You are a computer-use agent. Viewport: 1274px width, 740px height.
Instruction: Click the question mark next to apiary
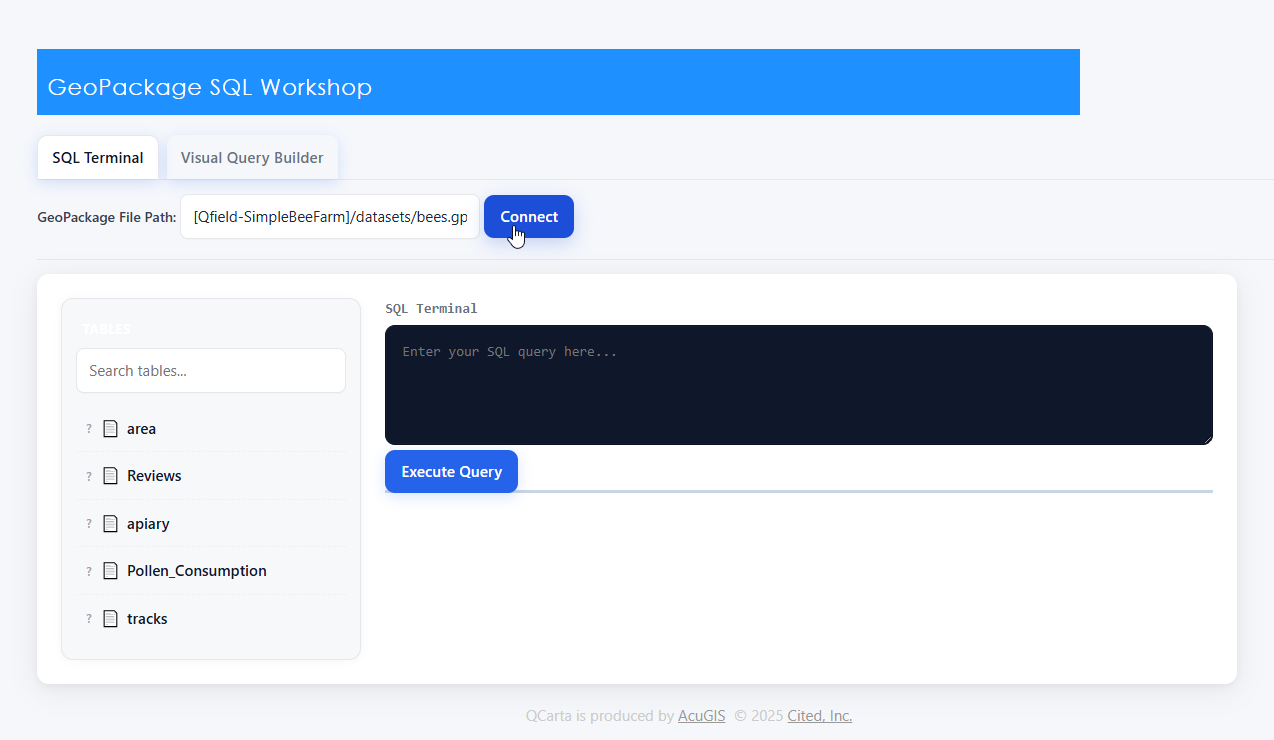(x=89, y=524)
